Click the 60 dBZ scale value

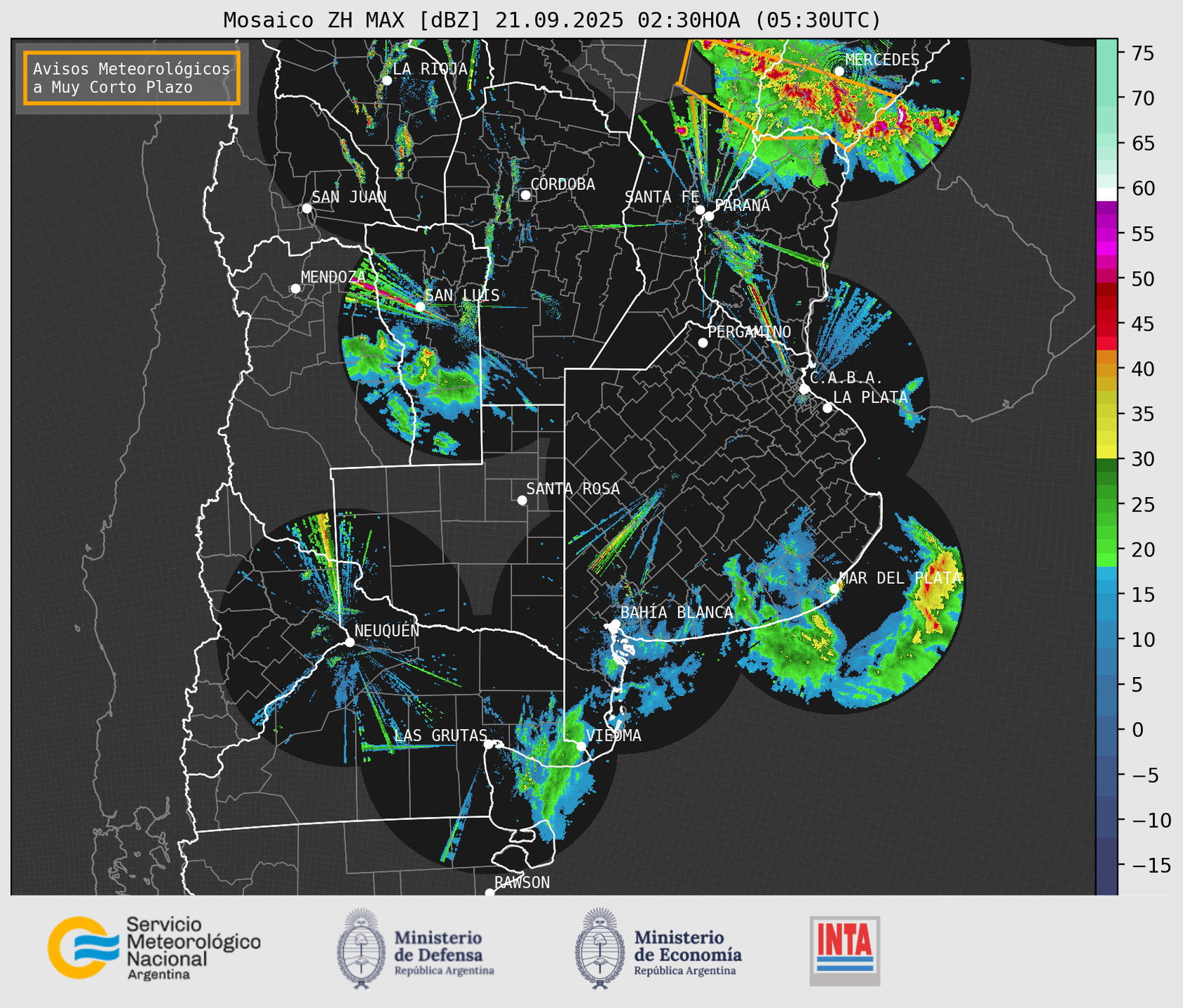[1142, 189]
